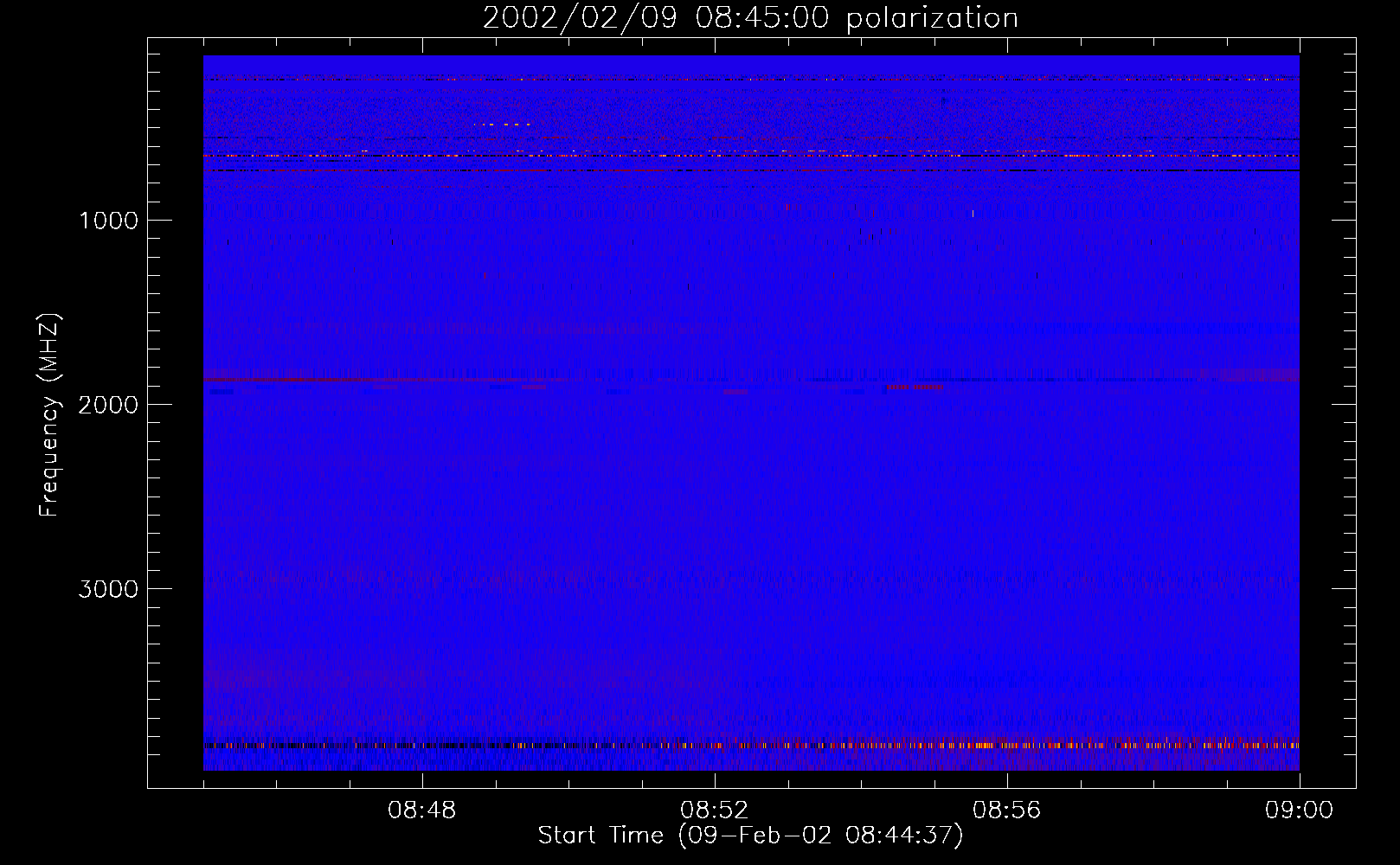Click the "Start Time (09-Feb-02 08:44:37)" label
This screenshot has height=865, width=1400.
[750, 836]
